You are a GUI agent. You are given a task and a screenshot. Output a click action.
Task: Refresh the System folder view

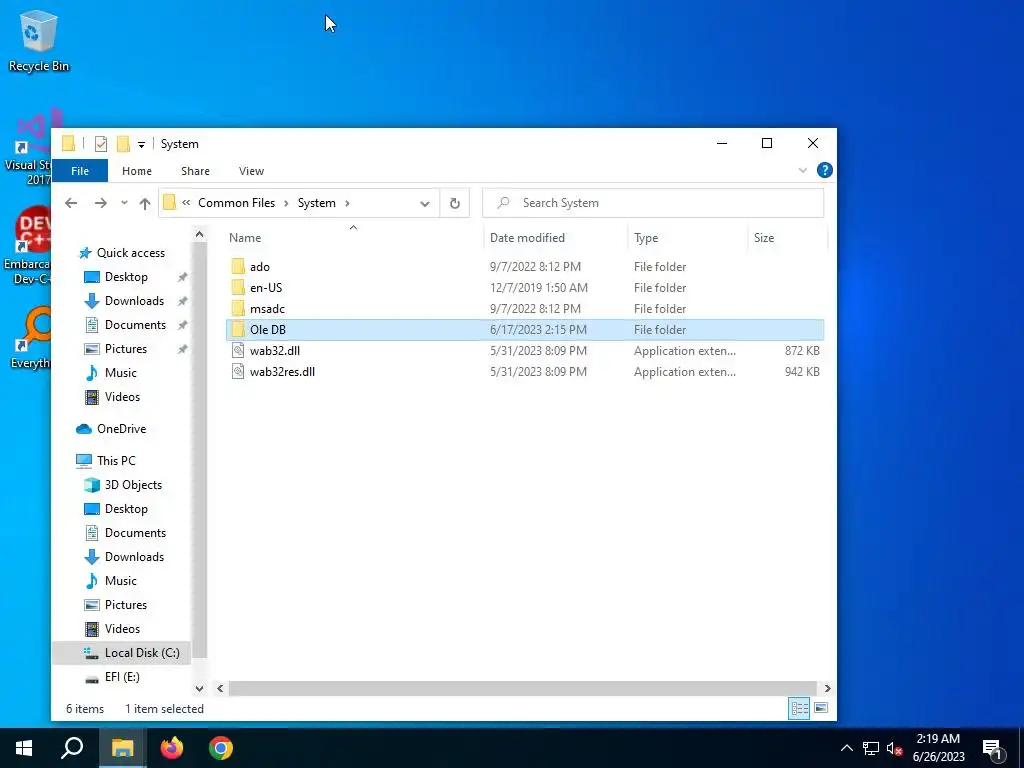[455, 203]
